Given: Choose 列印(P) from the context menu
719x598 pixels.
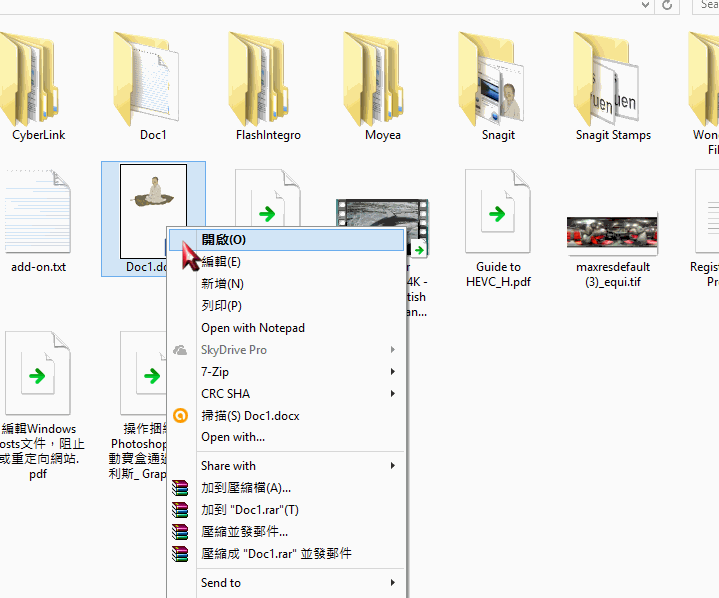Looking at the screenshot, I should (287, 306).
